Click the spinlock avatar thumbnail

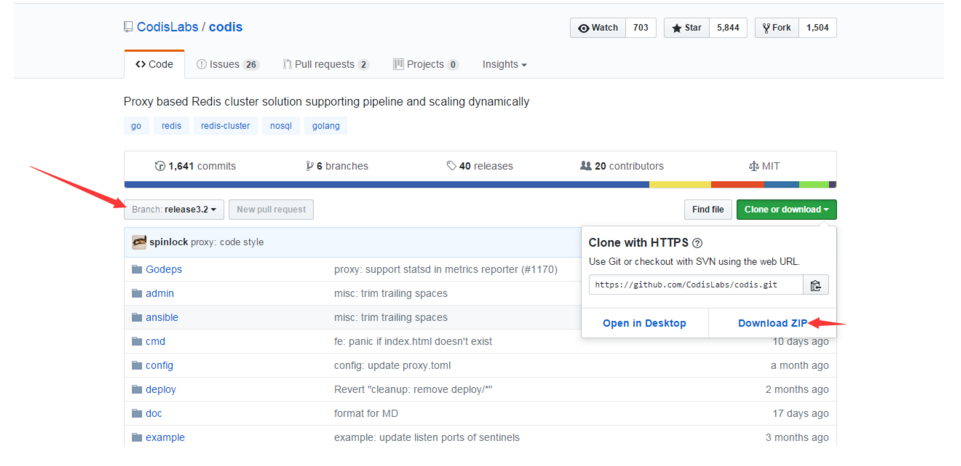[x=139, y=242]
